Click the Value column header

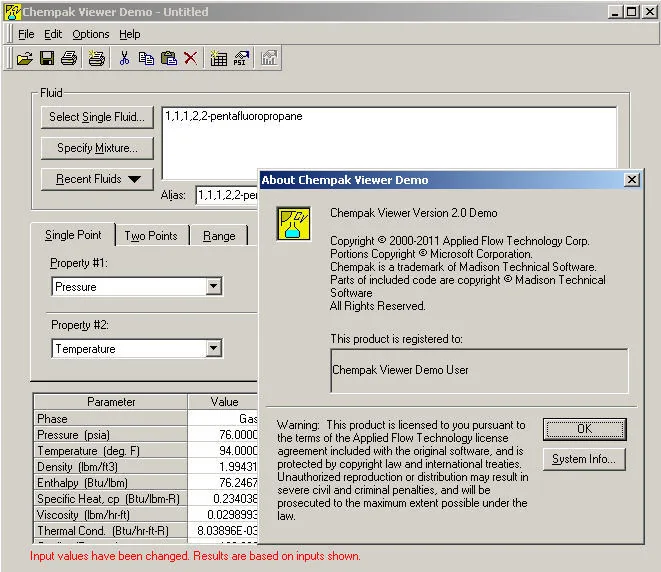[x=223, y=402]
